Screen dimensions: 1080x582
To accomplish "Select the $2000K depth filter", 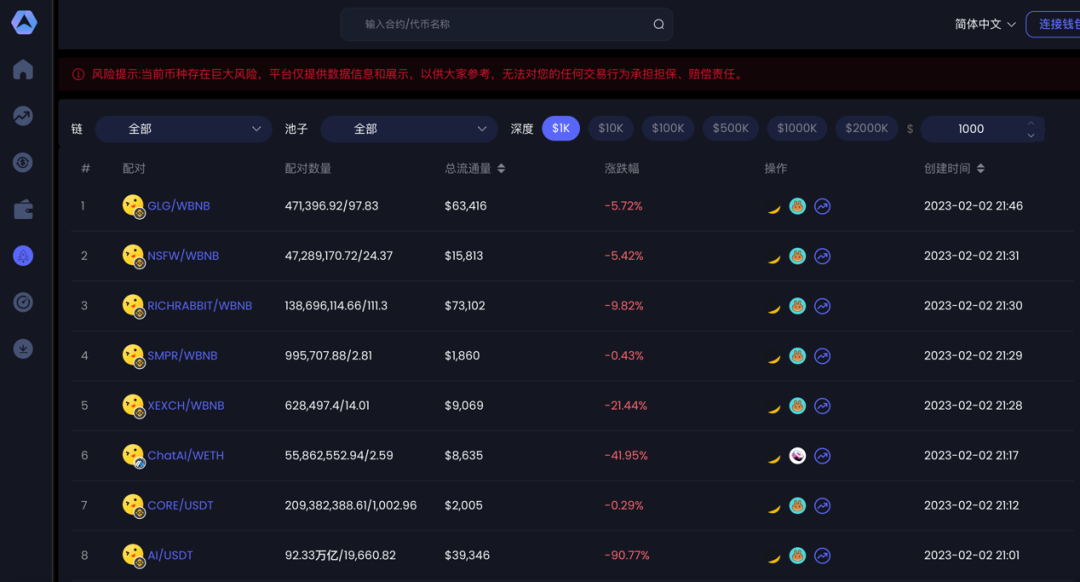I will pyautogui.click(x=866, y=128).
